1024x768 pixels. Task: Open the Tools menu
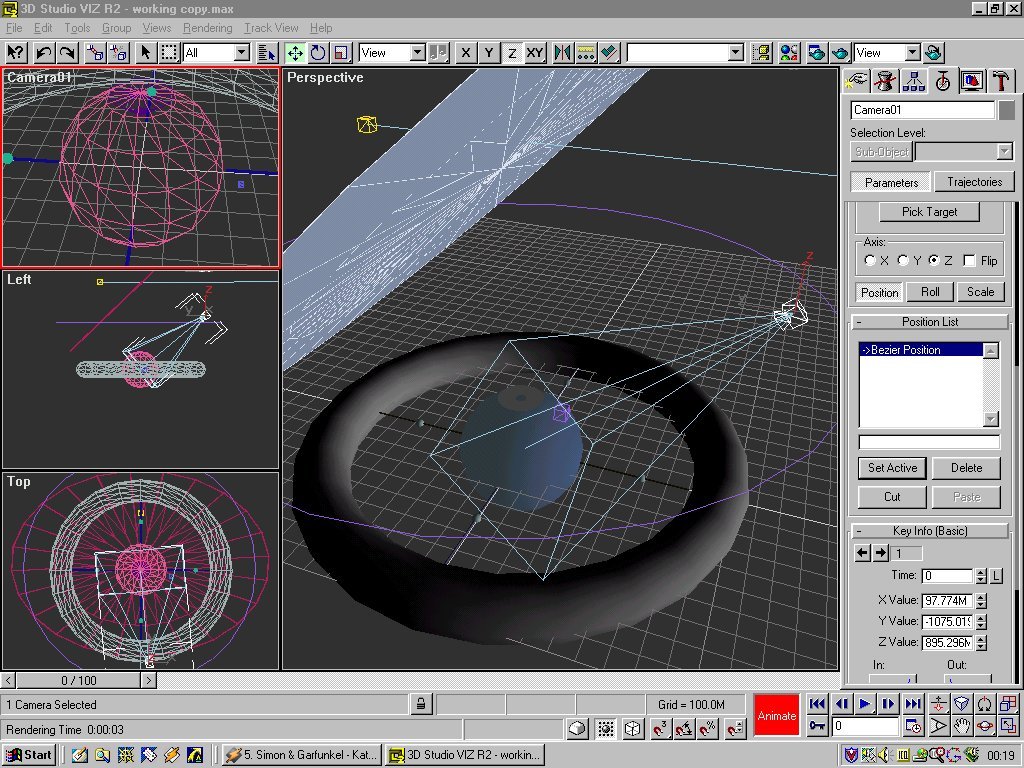pyautogui.click(x=77, y=27)
